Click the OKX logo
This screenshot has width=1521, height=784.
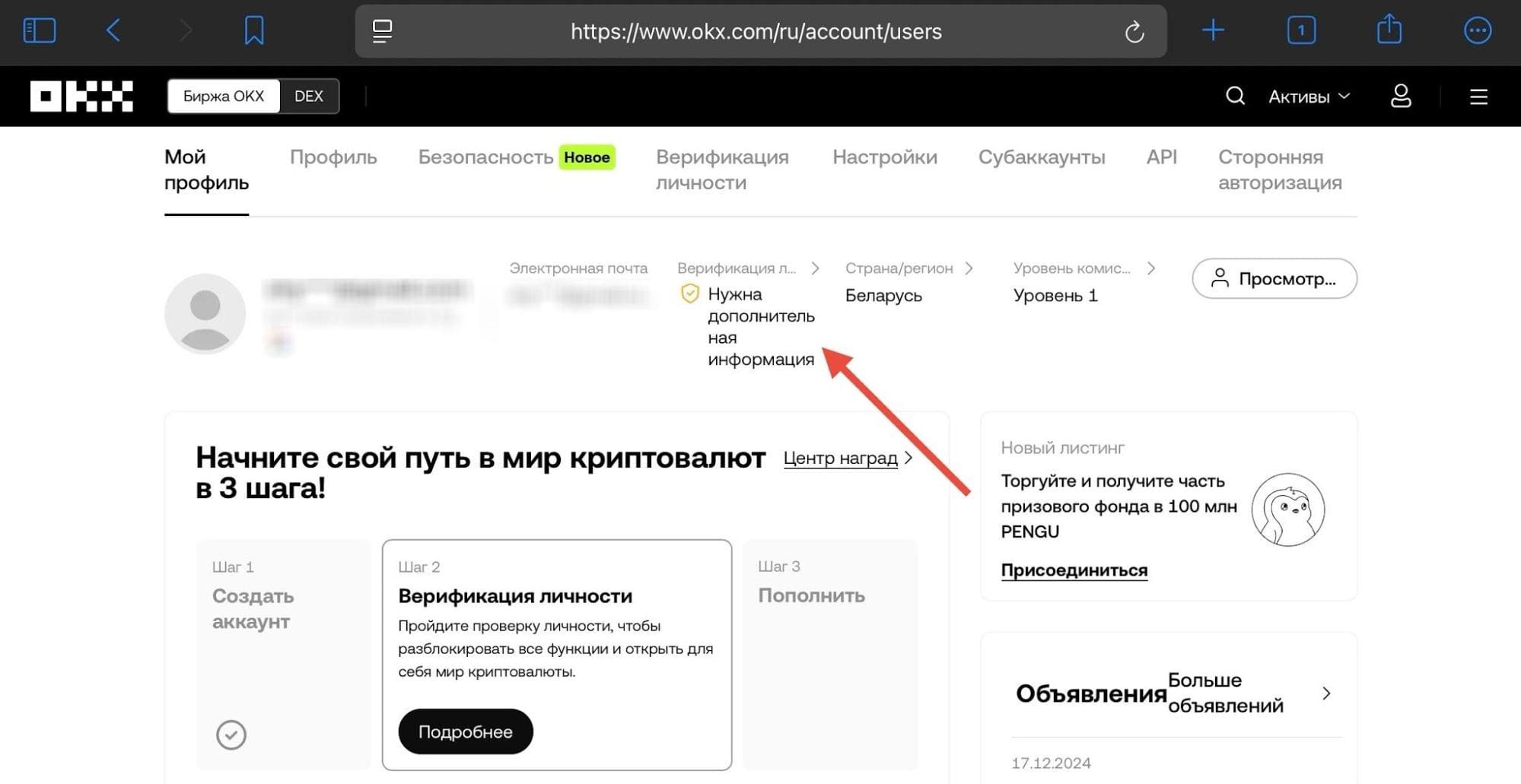(x=81, y=97)
